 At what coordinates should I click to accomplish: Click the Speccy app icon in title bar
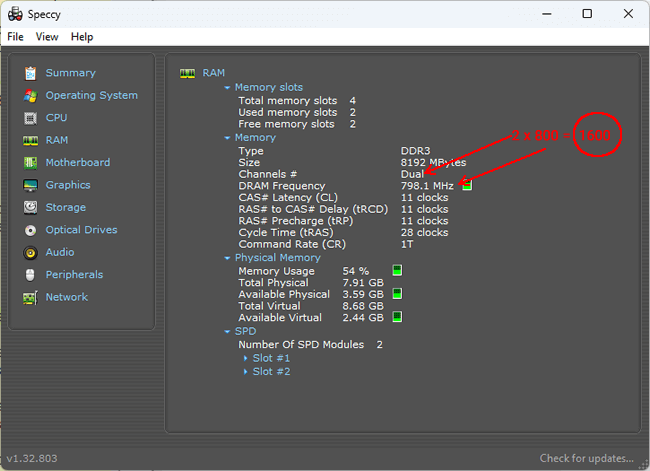(x=15, y=14)
